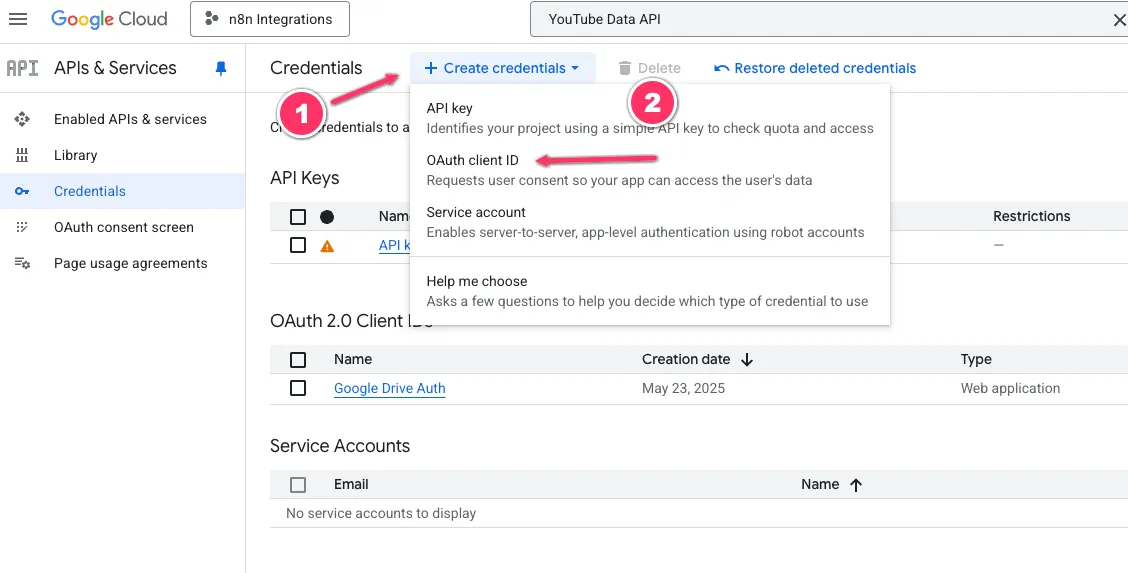Click the Google Cloud logo
Screen dimensions: 1128x573
pos(109,19)
